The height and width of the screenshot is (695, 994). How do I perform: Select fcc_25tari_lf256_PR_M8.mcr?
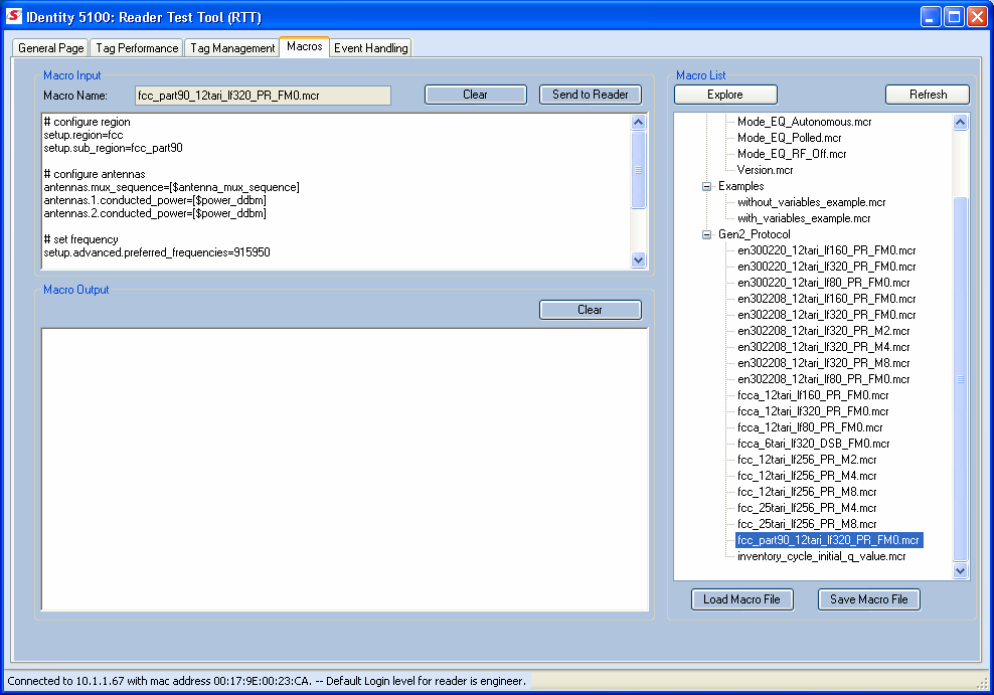tap(807, 524)
